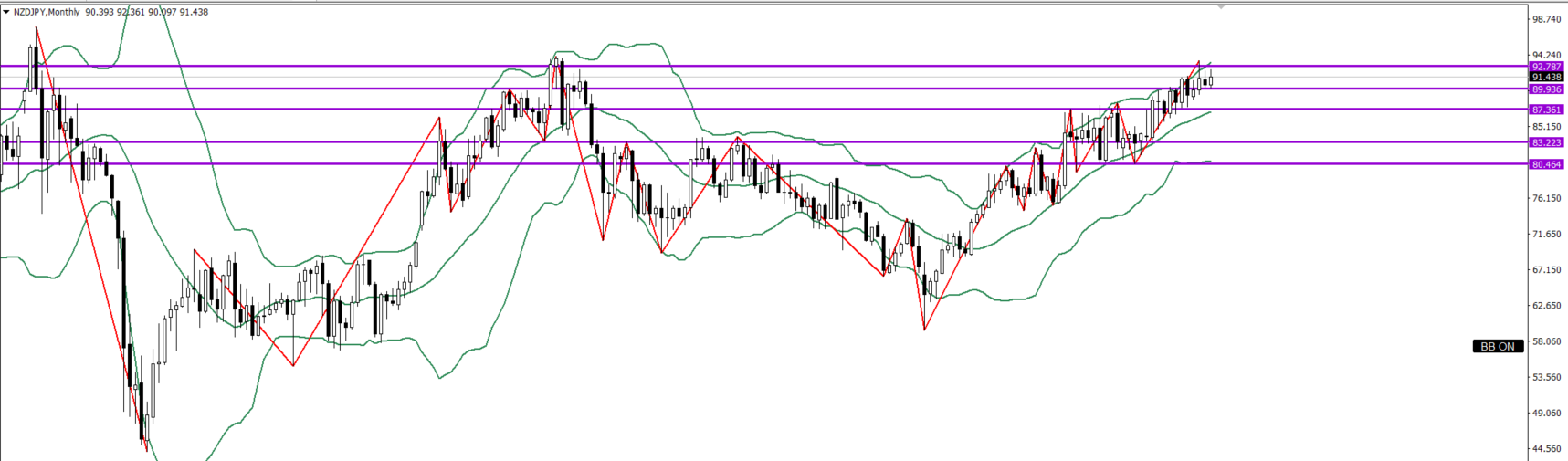
Task: Click the 44.560 value on price axis
Action: click(x=1546, y=449)
